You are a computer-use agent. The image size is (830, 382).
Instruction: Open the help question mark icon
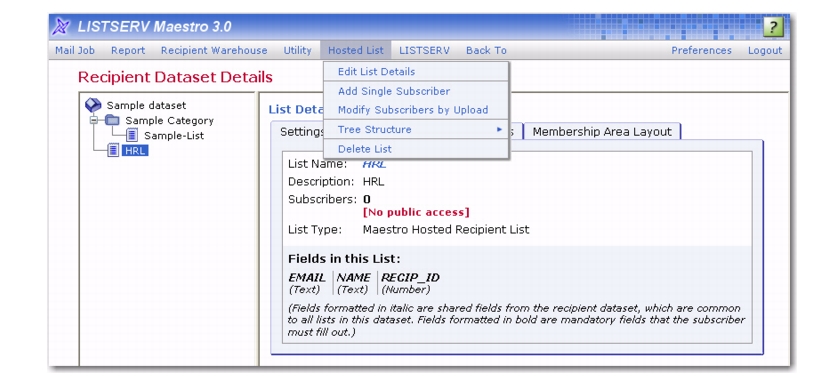point(773,27)
